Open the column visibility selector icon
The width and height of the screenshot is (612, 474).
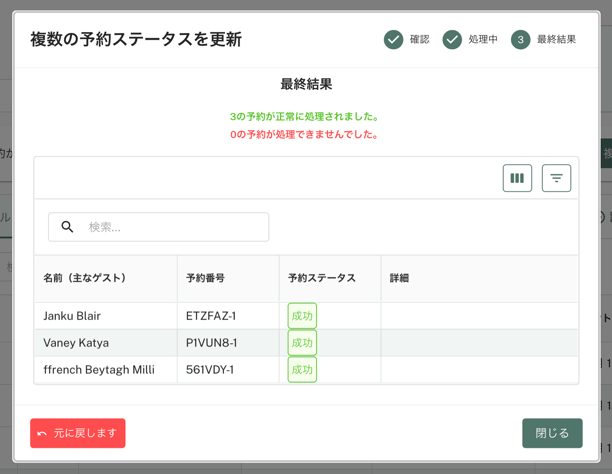point(517,178)
